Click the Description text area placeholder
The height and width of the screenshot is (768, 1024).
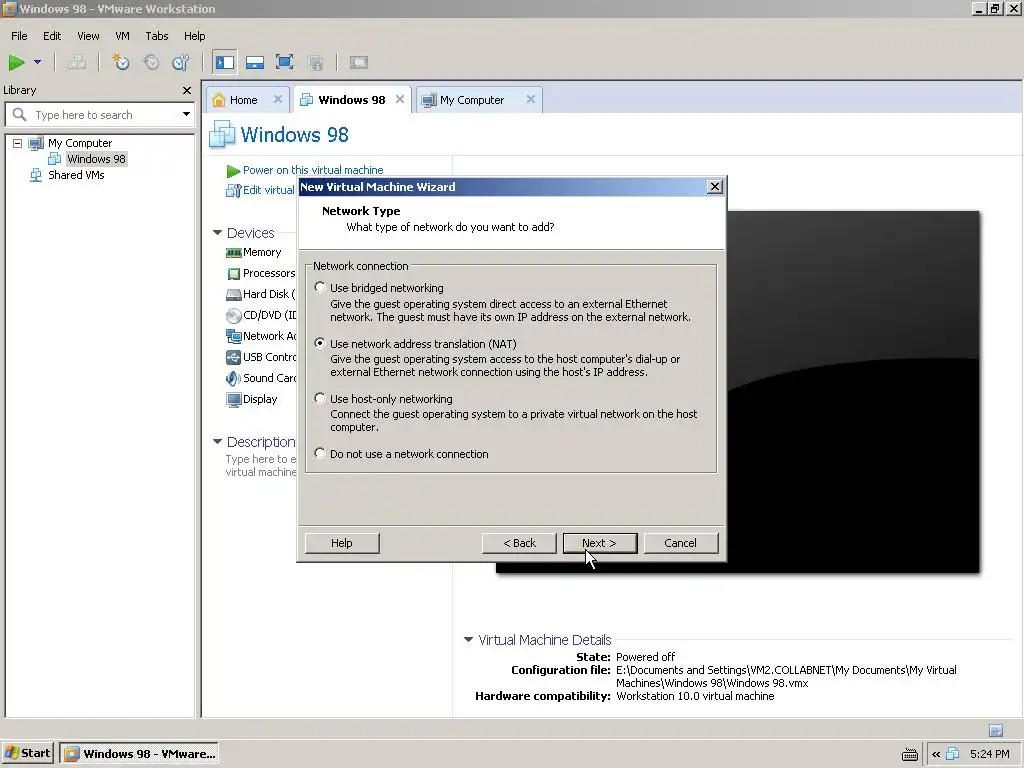pyautogui.click(x=261, y=466)
